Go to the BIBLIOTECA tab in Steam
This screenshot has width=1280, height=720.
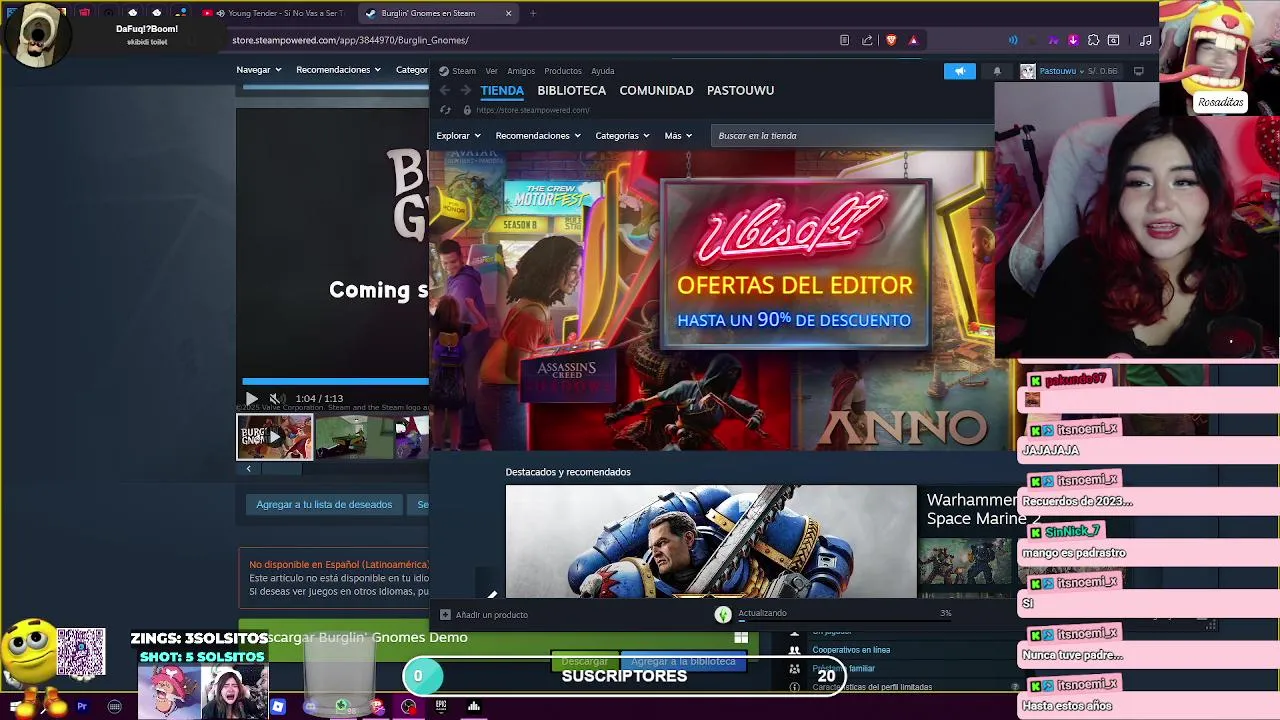click(x=572, y=90)
